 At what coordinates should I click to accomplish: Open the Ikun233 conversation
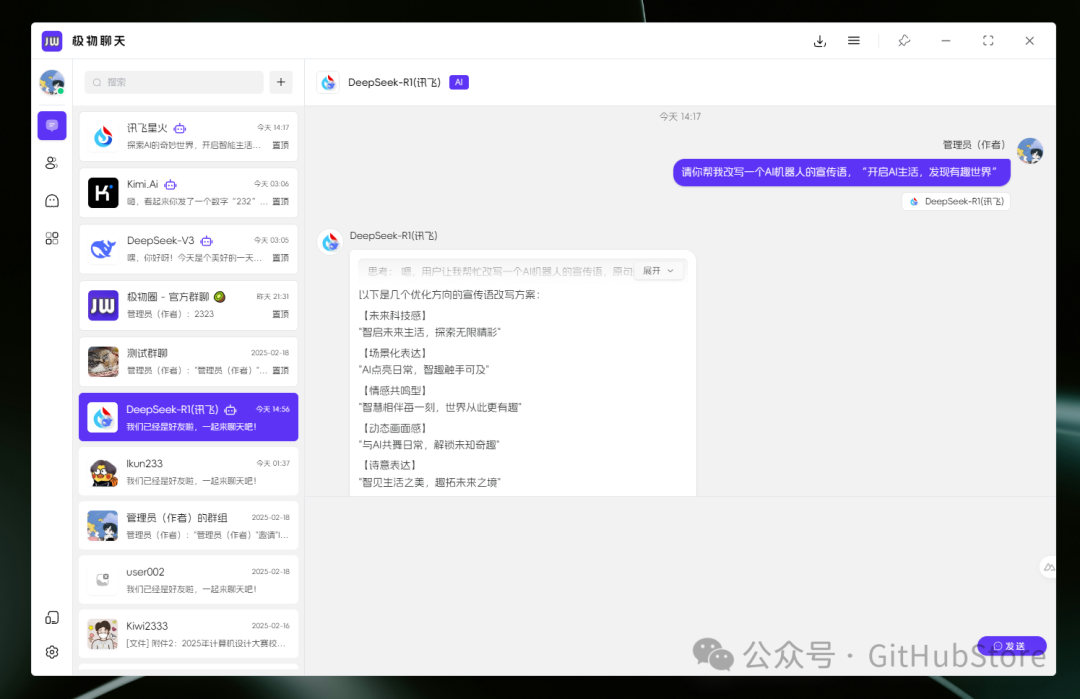tap(188, 472)
